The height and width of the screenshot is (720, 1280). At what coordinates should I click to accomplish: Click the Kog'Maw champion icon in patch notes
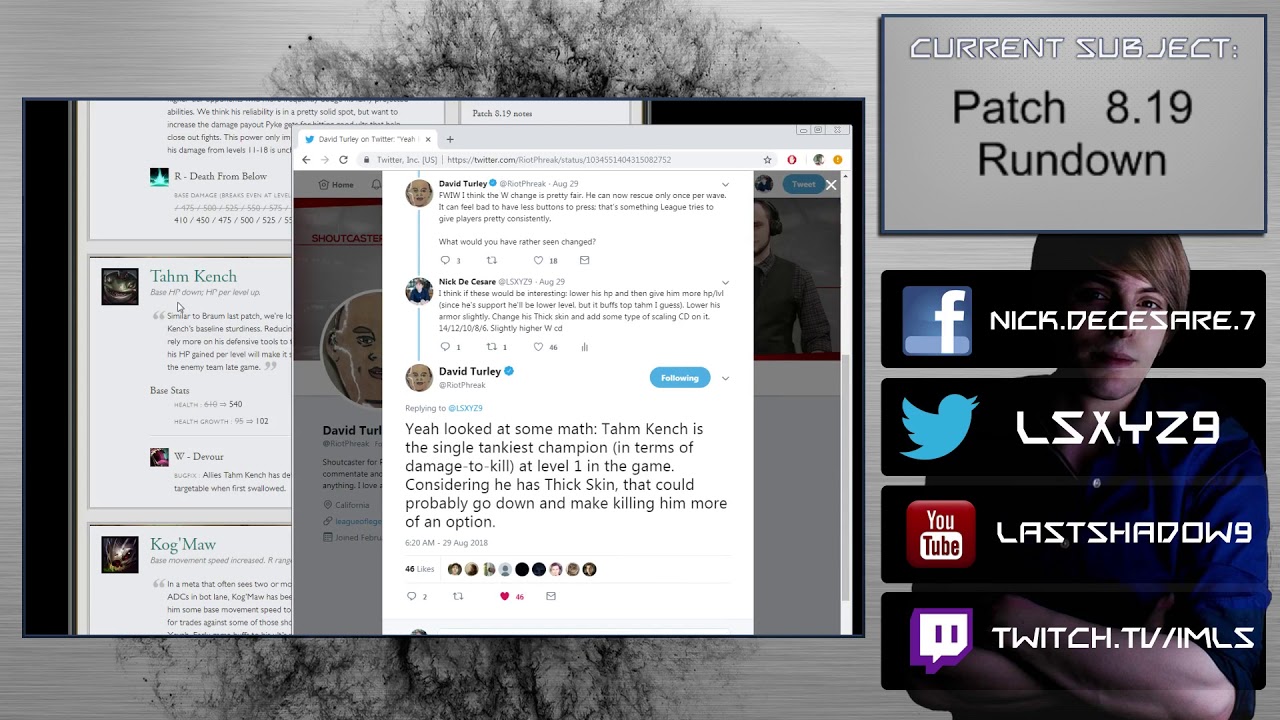tap(120, 554)
